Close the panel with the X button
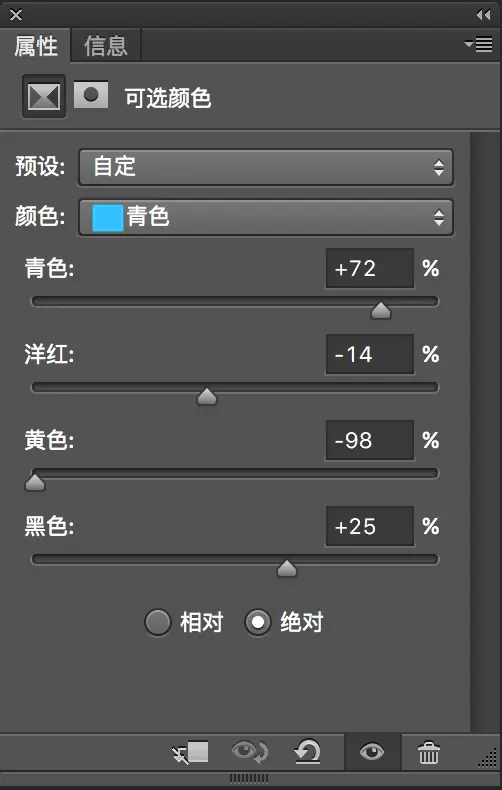Screen dimensions: 502x790 point(16,15)
